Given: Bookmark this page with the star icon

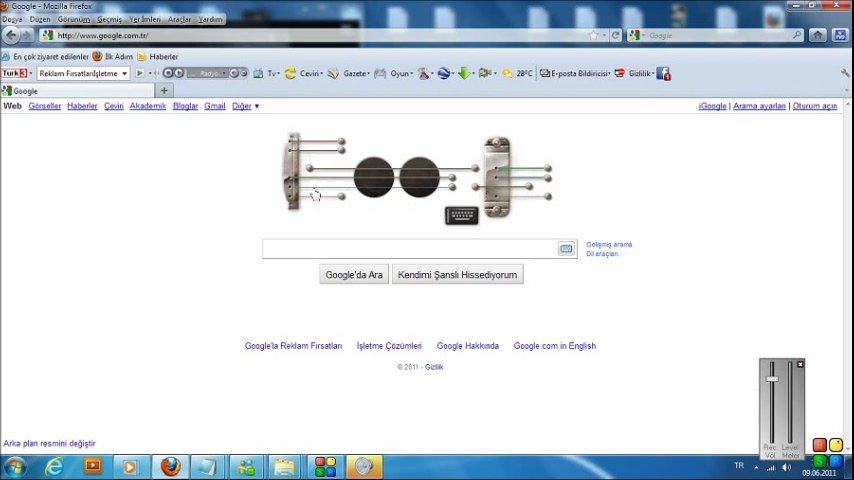Looking at the screenshot, I should [593, 35].
